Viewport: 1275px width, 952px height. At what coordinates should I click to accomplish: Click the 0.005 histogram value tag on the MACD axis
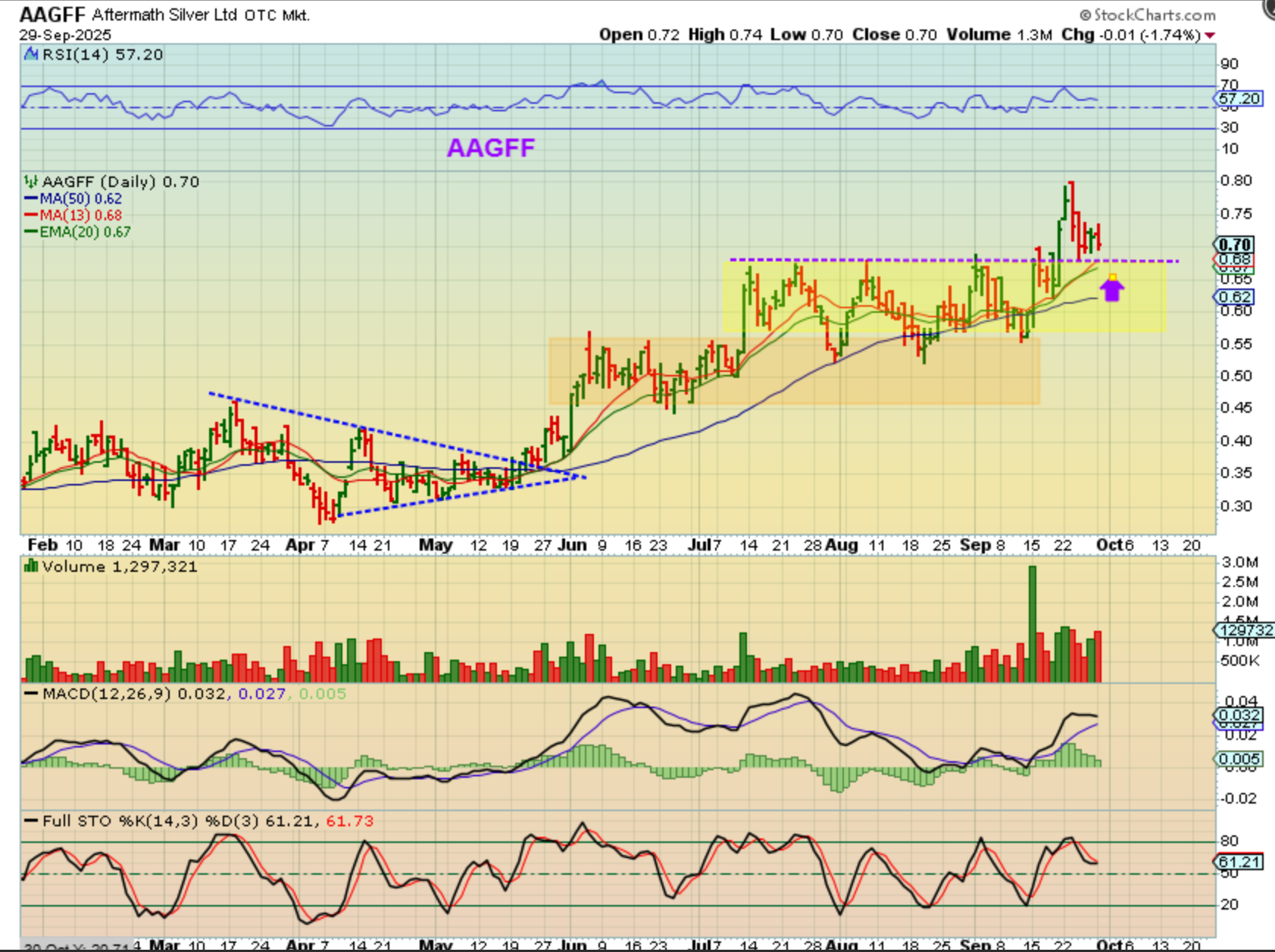pyautogui.click(x=1239, y=759)
